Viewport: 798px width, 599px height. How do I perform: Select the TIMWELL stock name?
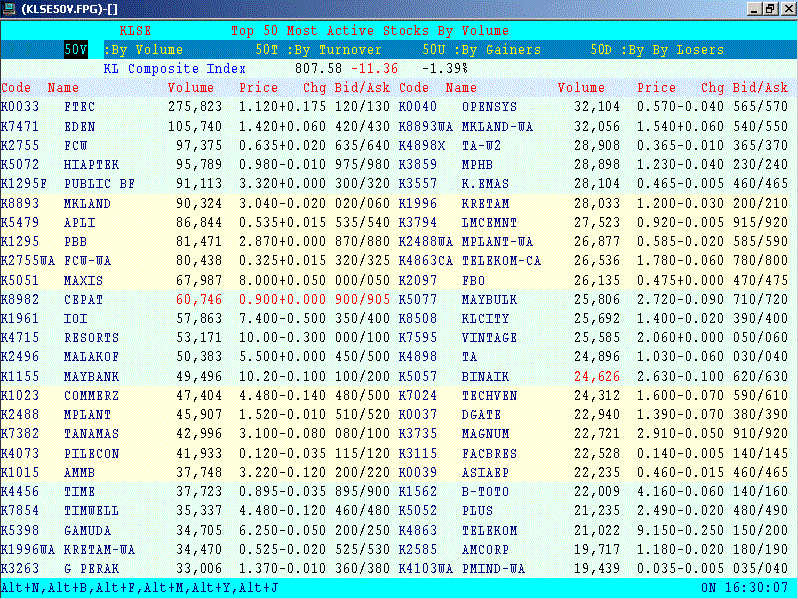coord(92,511)
